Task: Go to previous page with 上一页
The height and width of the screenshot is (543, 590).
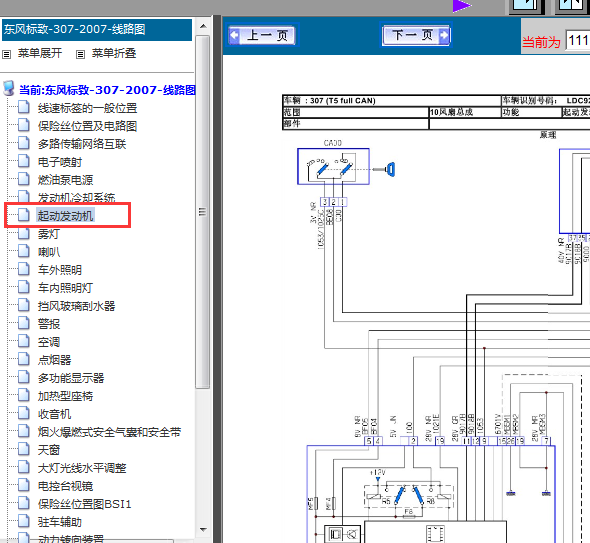Action: pyautogui.click(x=262, y=36)
